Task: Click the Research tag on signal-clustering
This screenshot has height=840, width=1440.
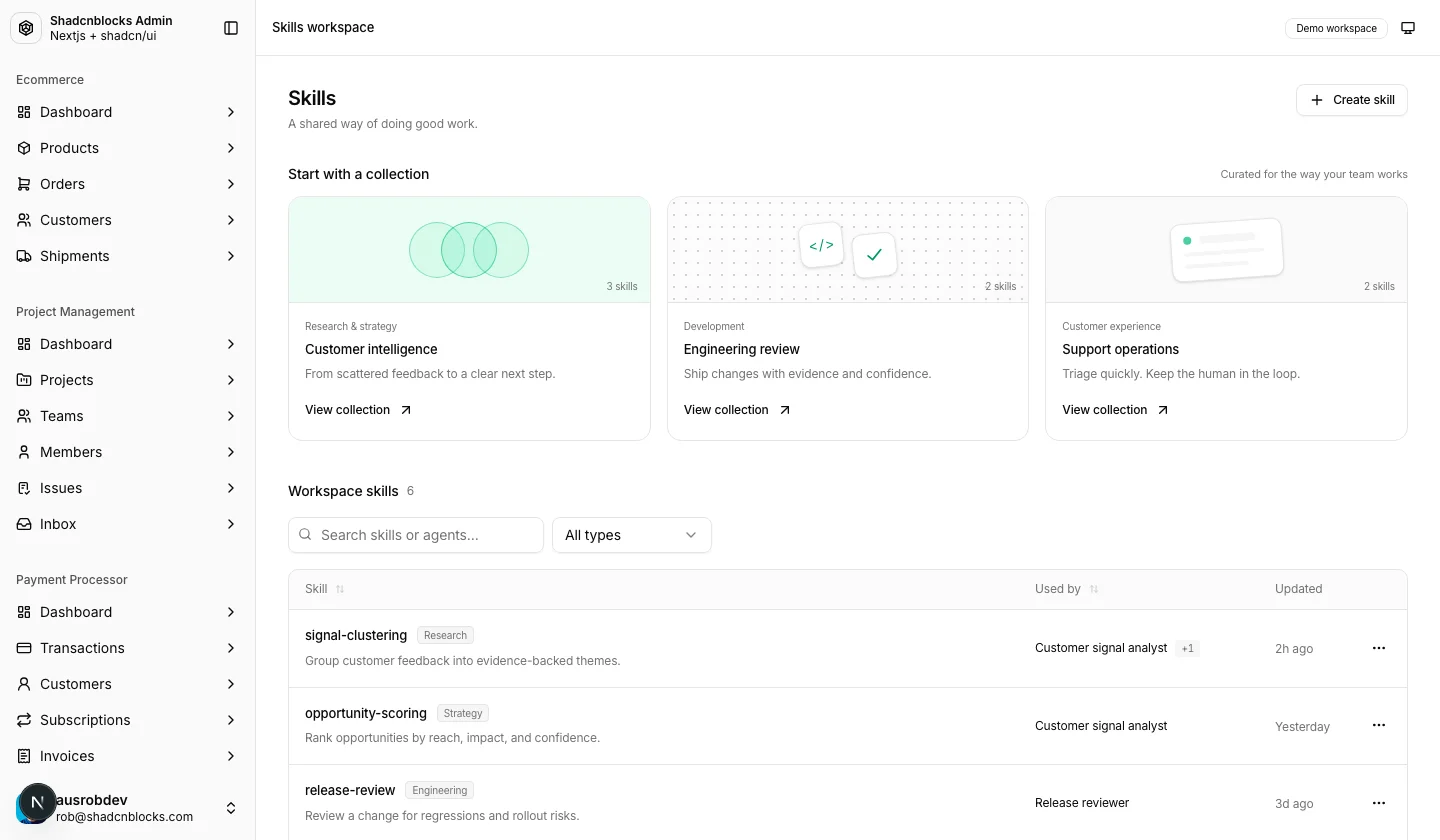Action: coord(445,635)
